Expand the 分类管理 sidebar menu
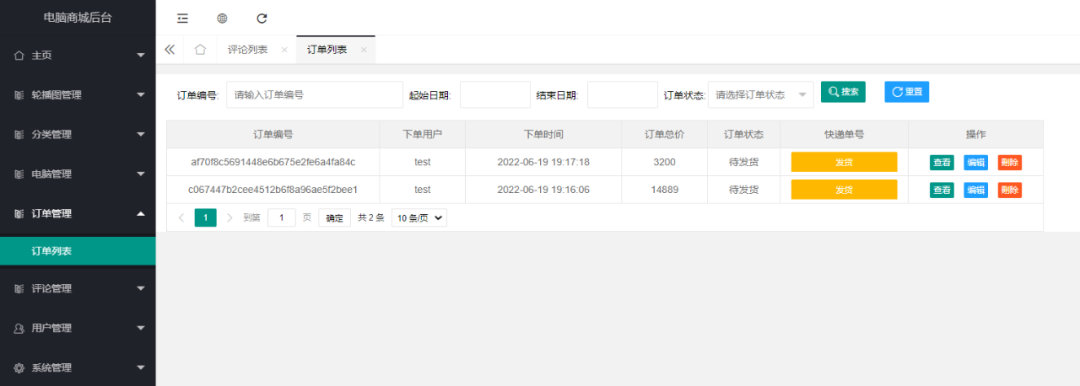This screenshot has width=1080, height=386. pos(78,134)
